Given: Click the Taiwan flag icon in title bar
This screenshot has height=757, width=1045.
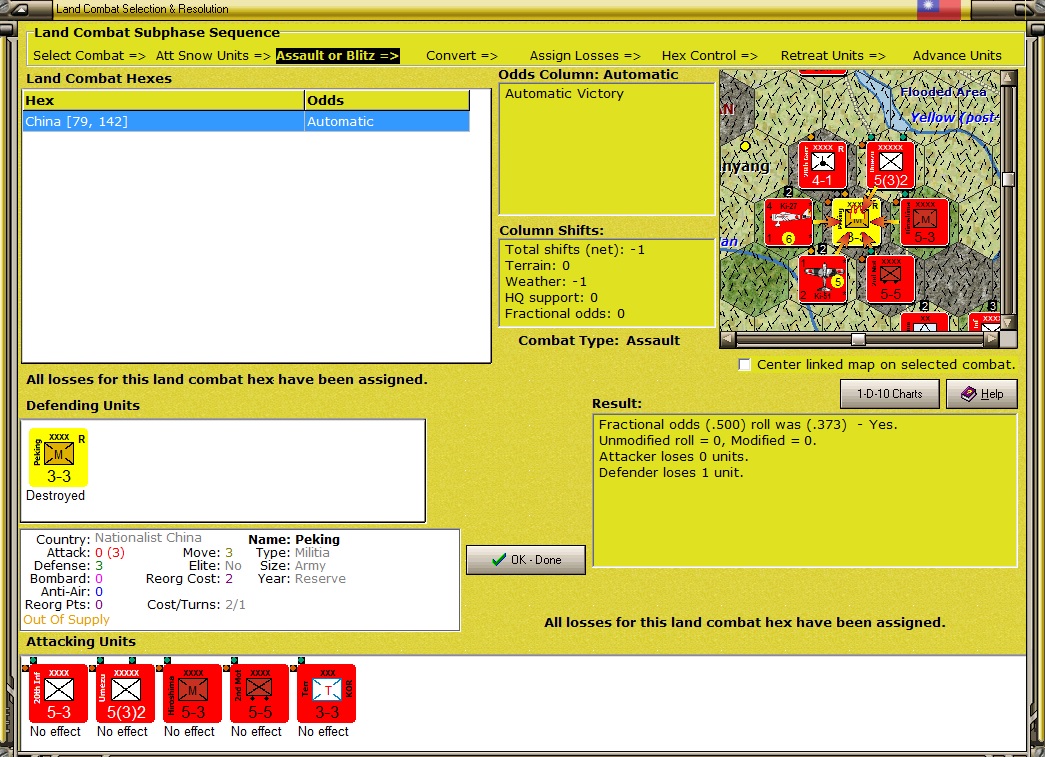Looking at the screenshot, I should click(x=938, y=9).
